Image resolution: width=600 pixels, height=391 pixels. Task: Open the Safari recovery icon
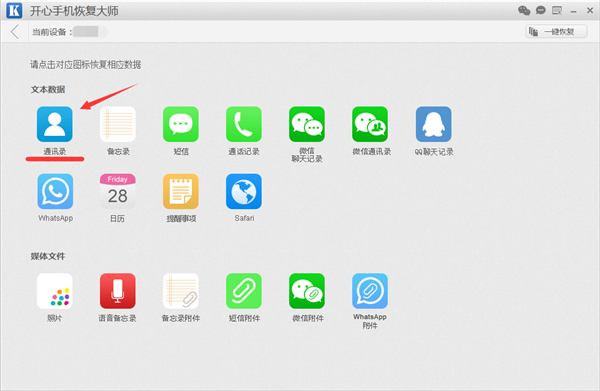click(244, 191)
